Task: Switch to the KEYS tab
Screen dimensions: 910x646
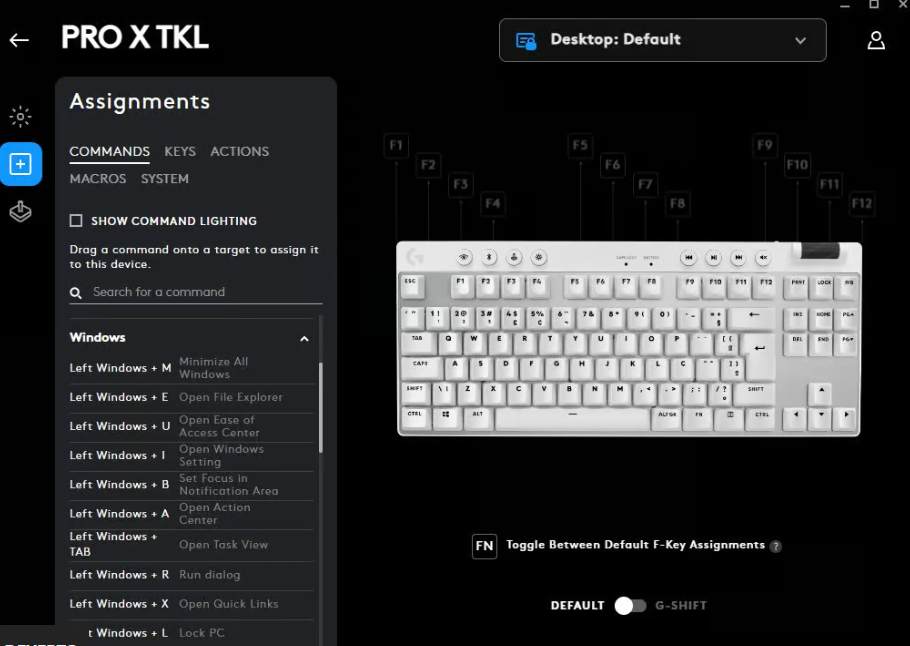Action: coord(180,151)
